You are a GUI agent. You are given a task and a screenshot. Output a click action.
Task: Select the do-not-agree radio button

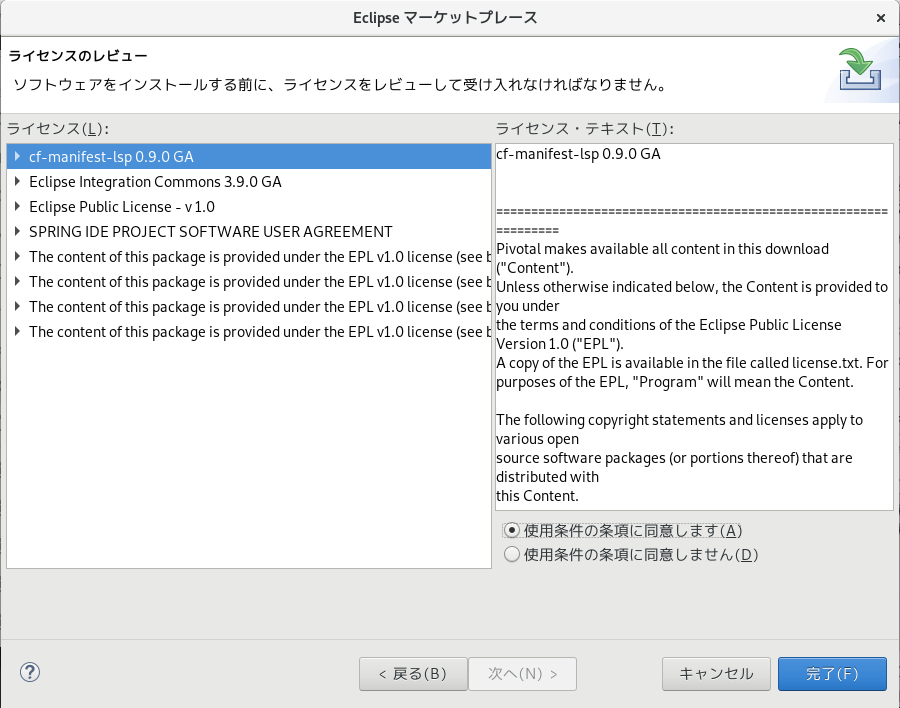[511, 554]
